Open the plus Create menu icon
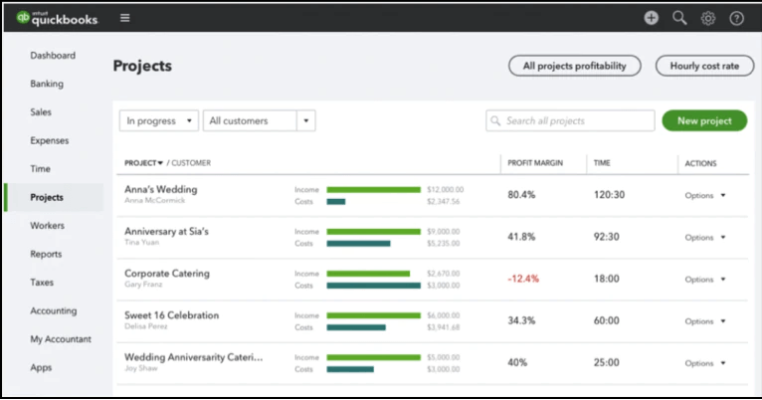Screen dimensions: 762x400 [651, 18]
